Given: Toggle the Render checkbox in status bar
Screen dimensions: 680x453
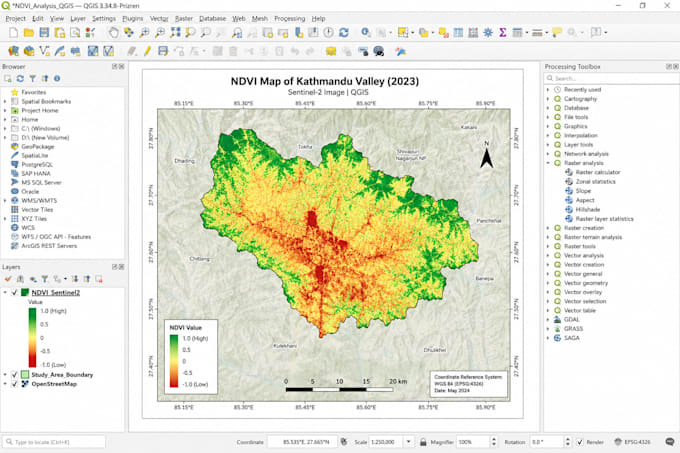Looking at the screenshot, I should pyautogui.click(x=580, y=442).
